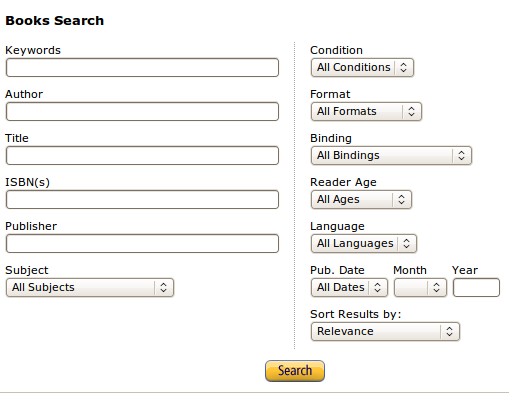Open the All Subjects dropdown
The height and width of the screenshot is (393, 509).
pyautogui.click(x=90, y=288)
